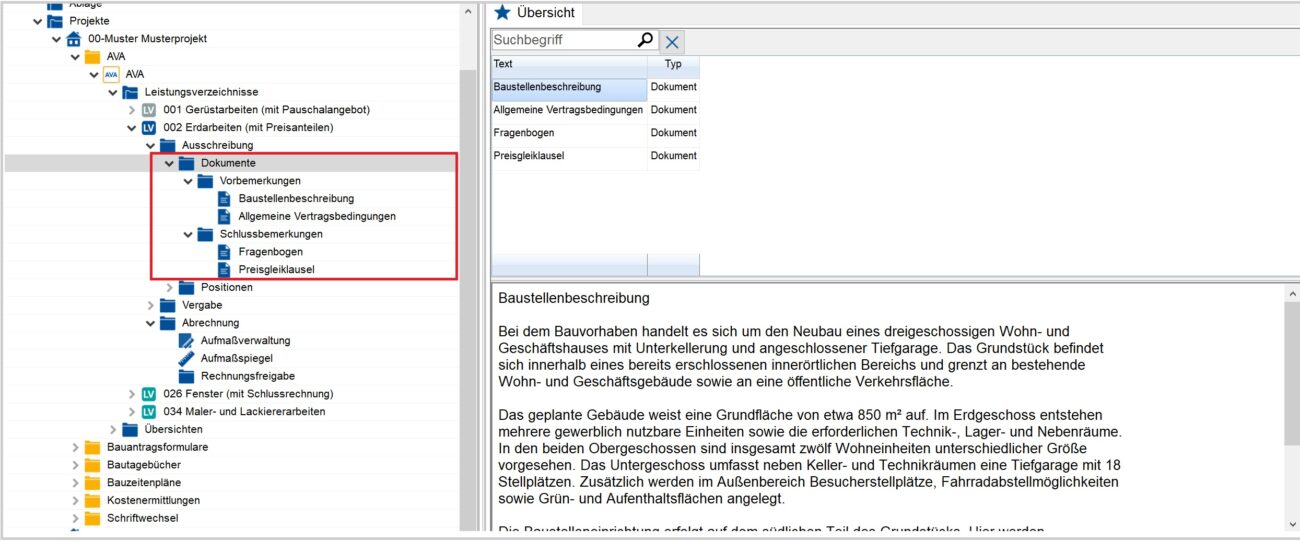The width and height of the screenshot is (1300, 541).
Task: Collapse the Vorbemerkungen node
Action: click(188, 181)
